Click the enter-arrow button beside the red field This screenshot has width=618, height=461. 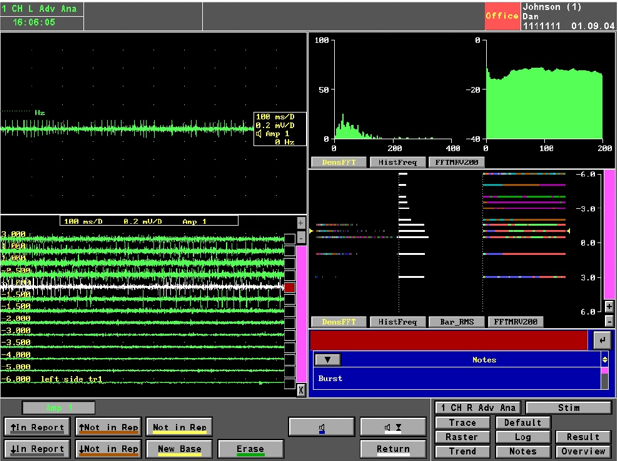pyautogui.click(x=601, y=340)
